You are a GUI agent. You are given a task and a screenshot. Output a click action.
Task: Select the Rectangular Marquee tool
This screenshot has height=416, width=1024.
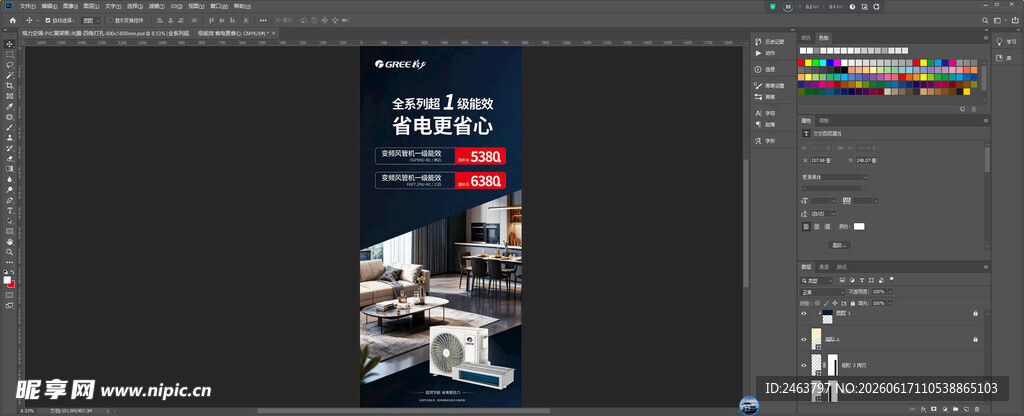(9, 54)
